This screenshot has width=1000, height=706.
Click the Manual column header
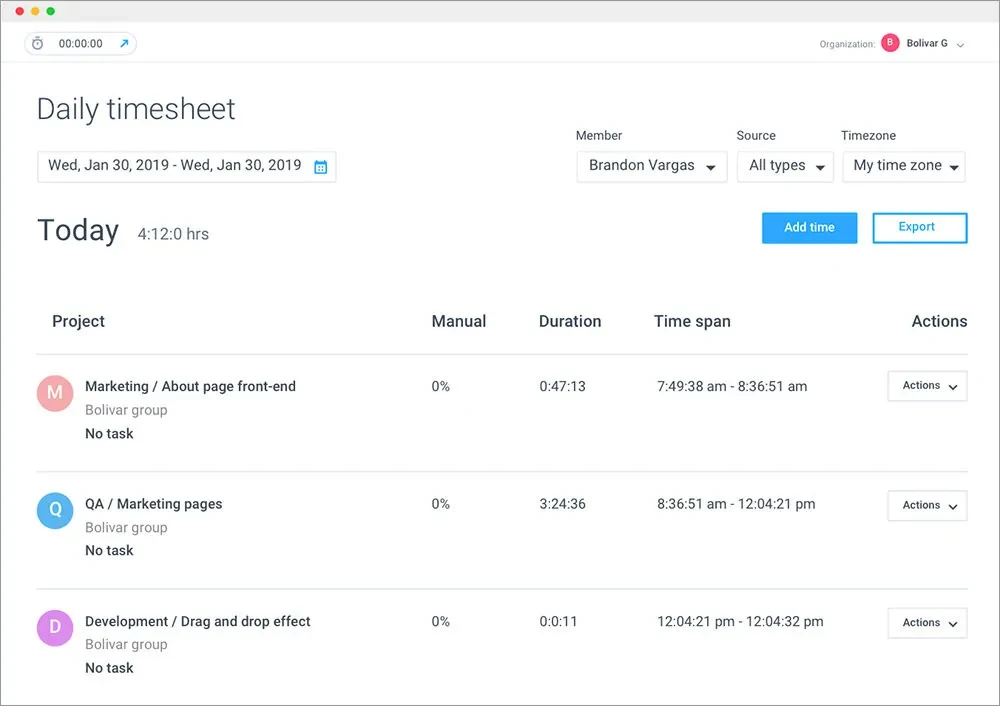click(x=459, y=321)
